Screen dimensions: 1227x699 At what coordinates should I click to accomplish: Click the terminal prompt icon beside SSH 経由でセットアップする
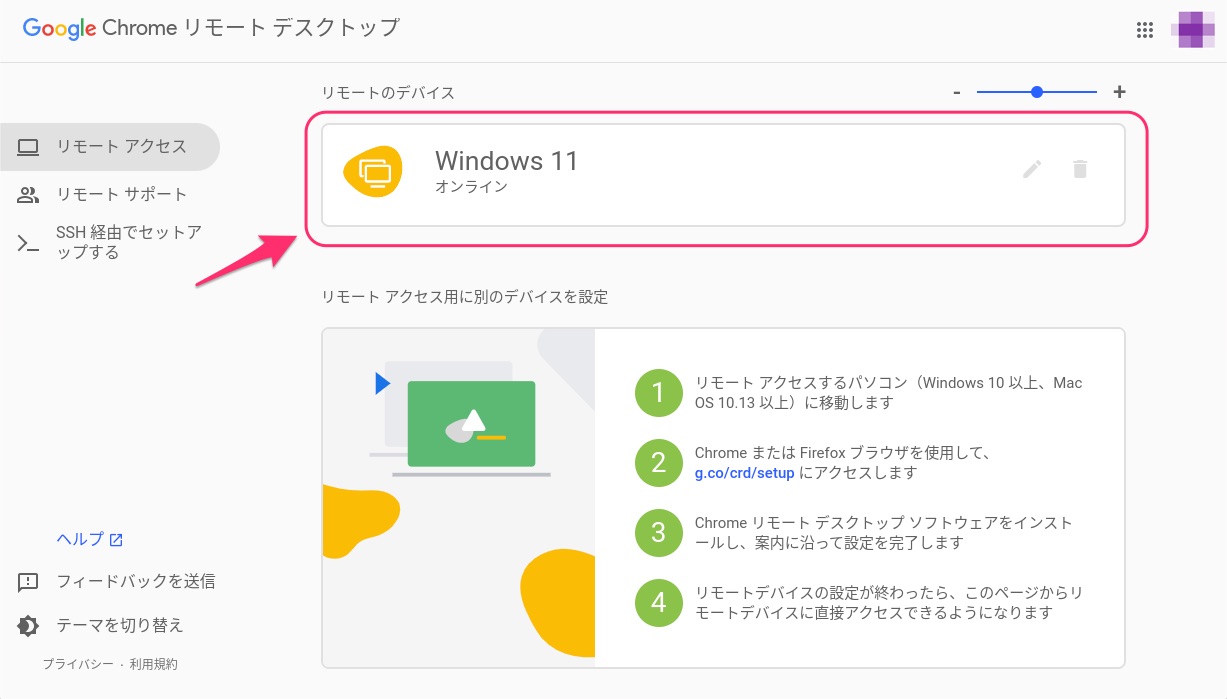coord(28,242)
